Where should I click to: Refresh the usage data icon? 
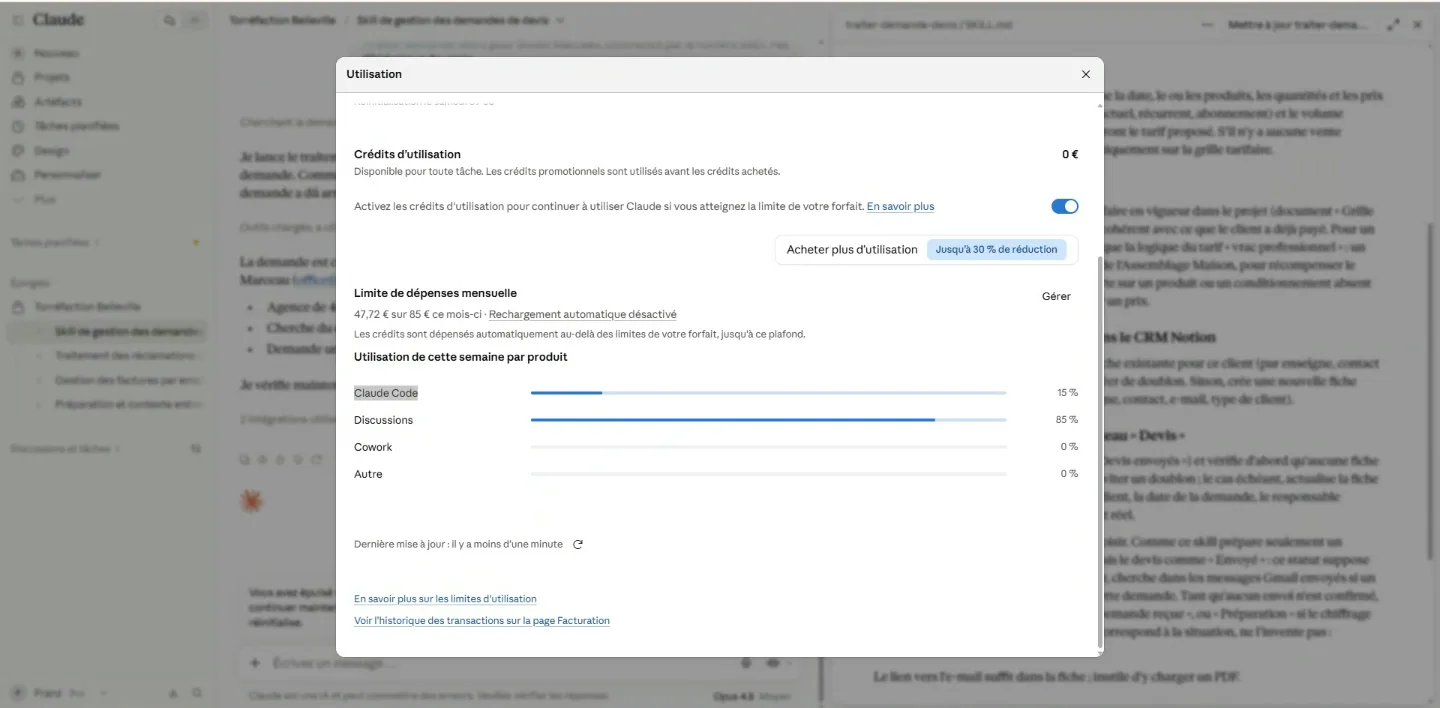point(578,544)
